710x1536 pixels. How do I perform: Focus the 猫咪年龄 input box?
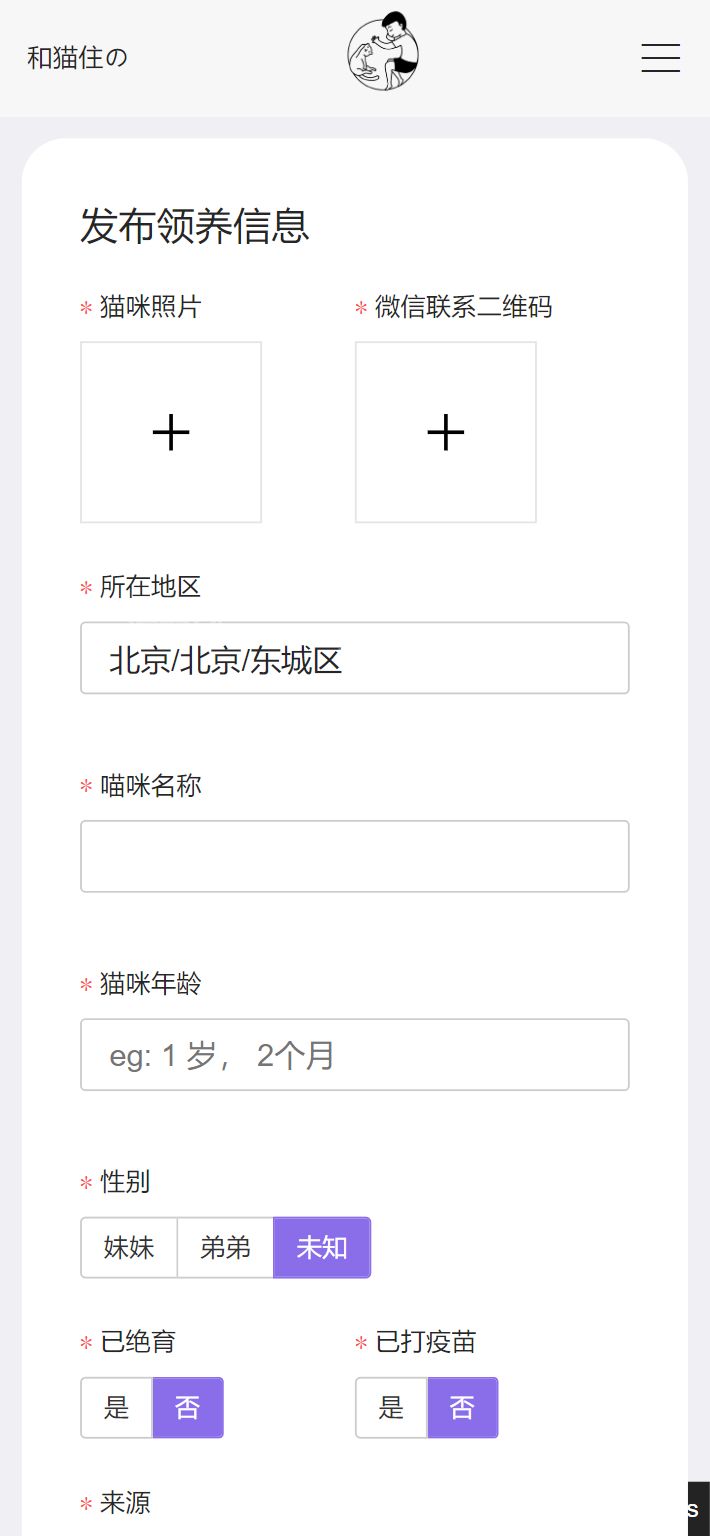tap(355, 1054)
